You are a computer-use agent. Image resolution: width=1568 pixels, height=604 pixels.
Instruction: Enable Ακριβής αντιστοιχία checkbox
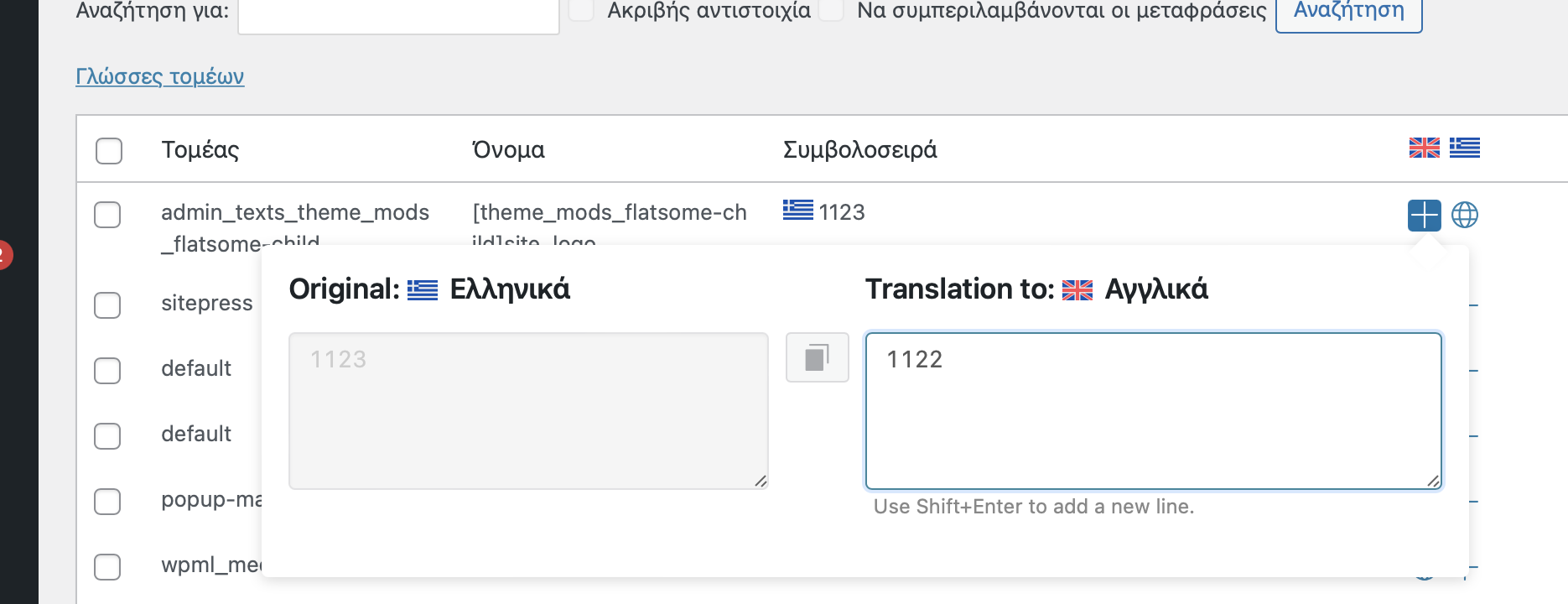[x=581, y=9]
